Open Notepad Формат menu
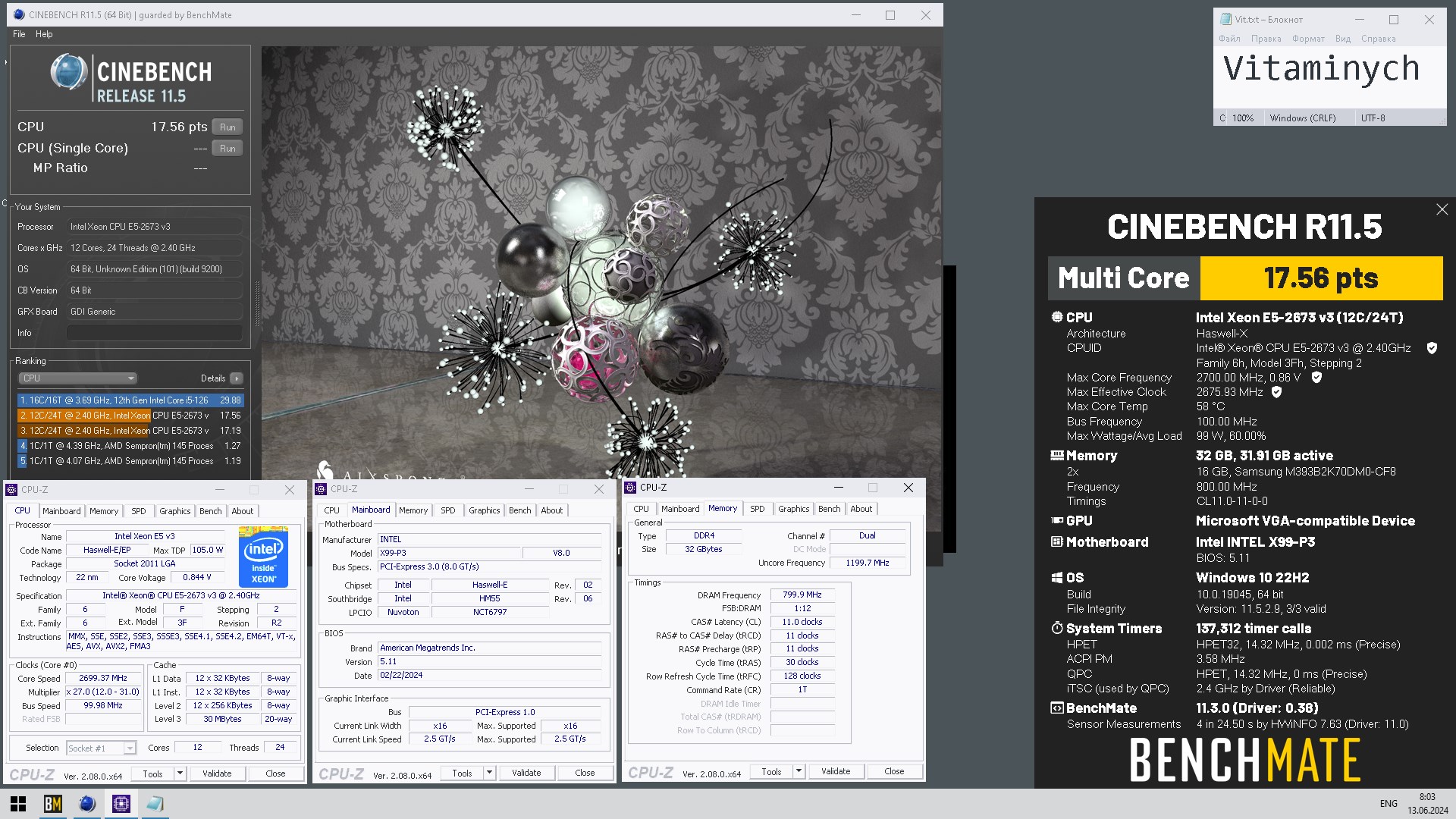Screen dimensions: 1456x819 [x=1308, y=39]
